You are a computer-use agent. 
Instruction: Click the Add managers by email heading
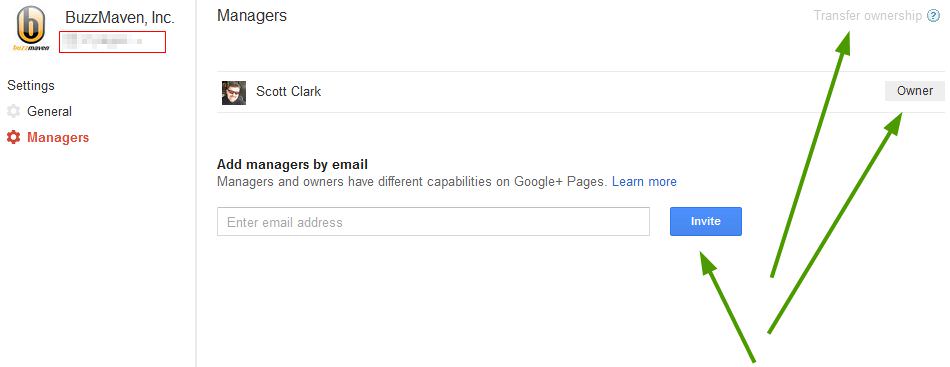tap(293, 164)
